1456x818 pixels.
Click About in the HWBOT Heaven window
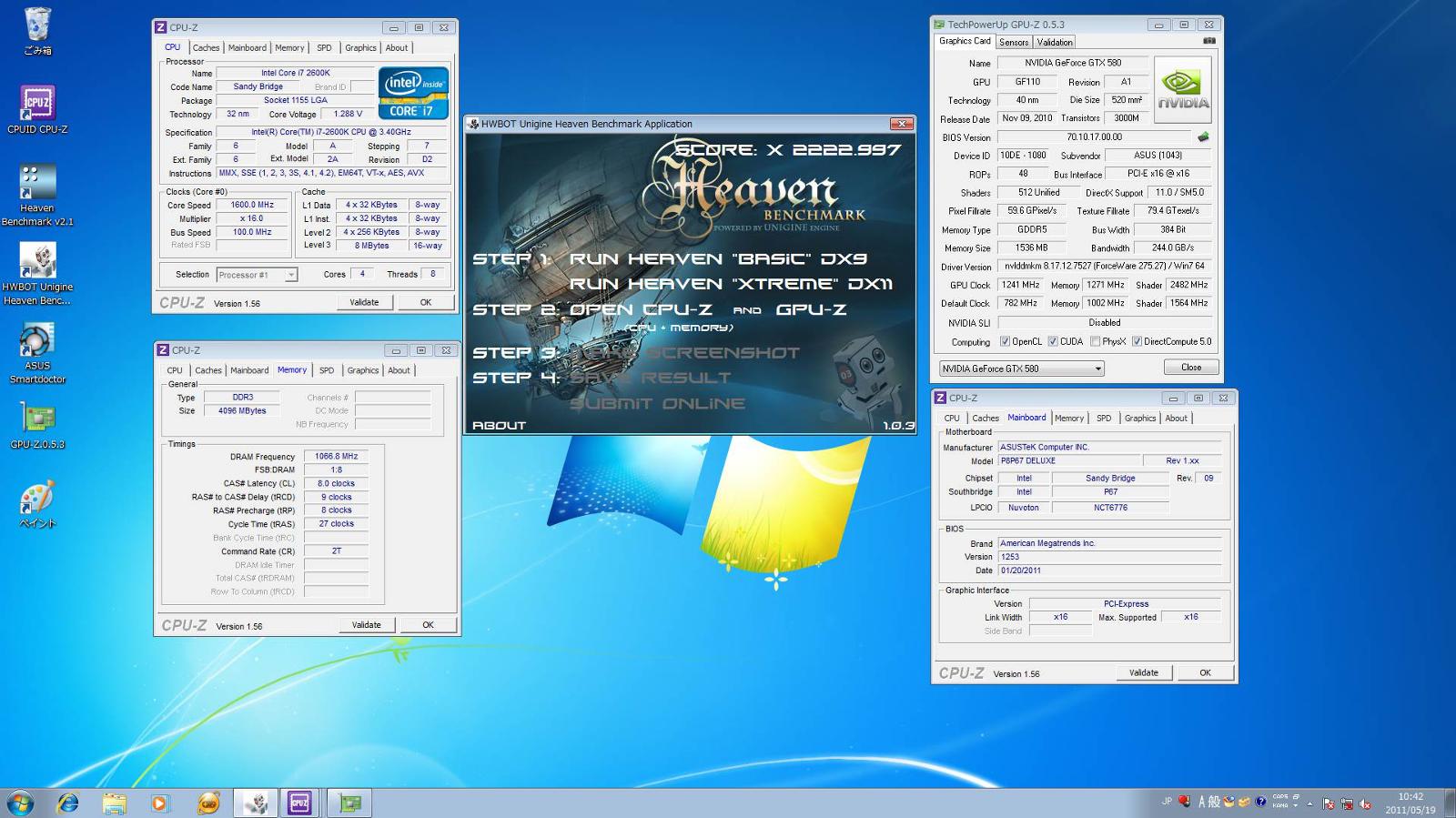pos(499,425)
